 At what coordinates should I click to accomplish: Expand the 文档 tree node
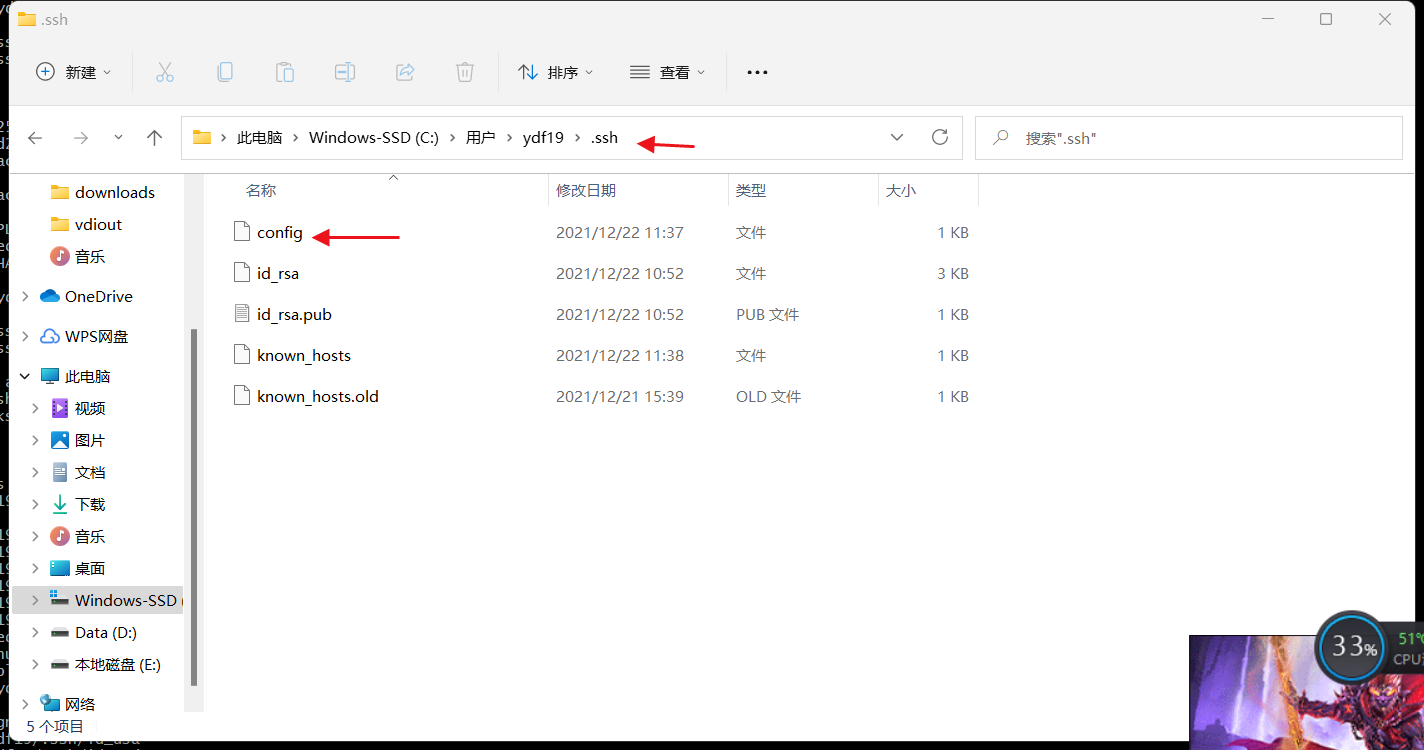tap(36, 472)
